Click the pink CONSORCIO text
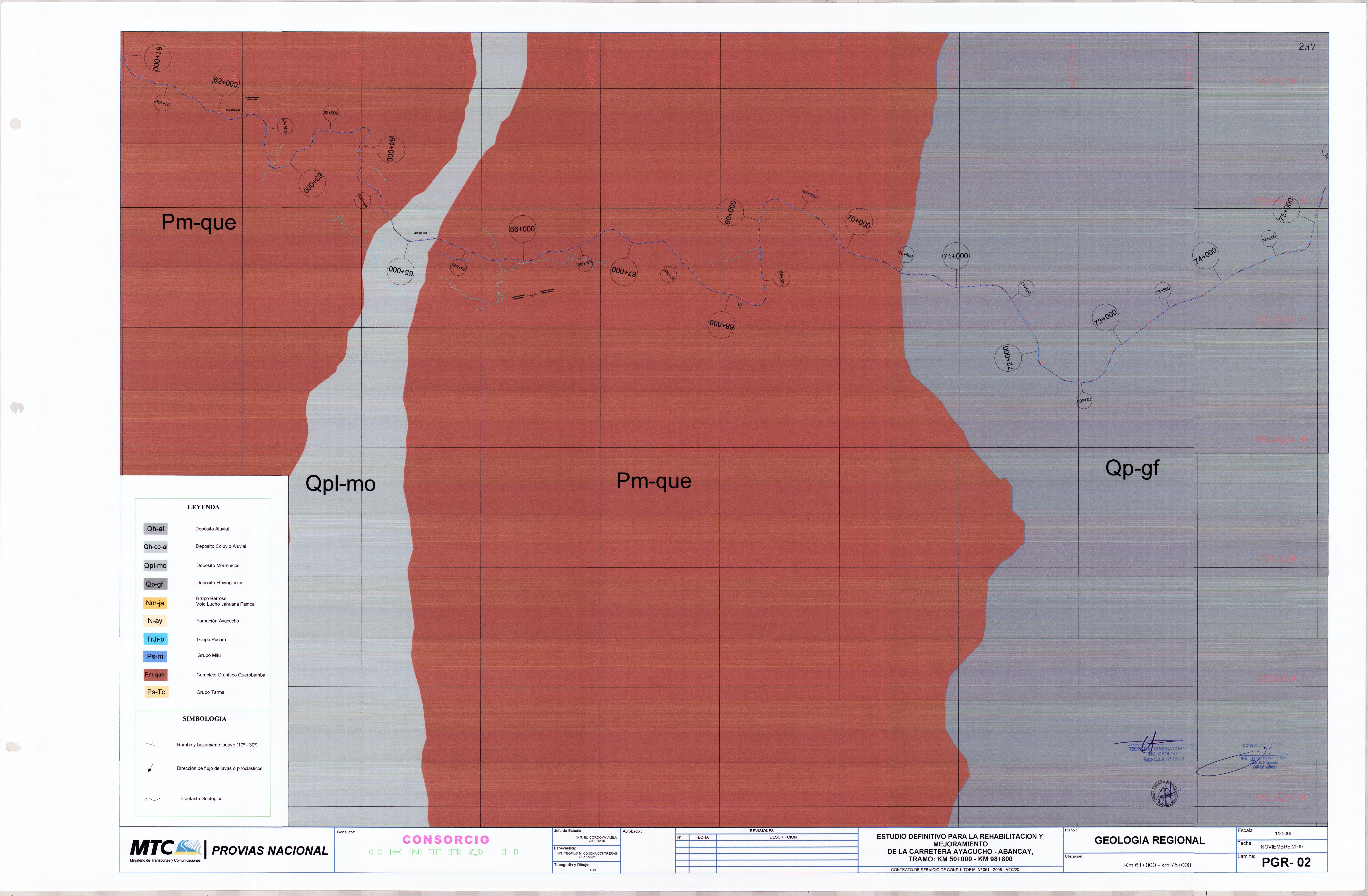This screenshot has width=1368, height=896. (x=446, y=840)
